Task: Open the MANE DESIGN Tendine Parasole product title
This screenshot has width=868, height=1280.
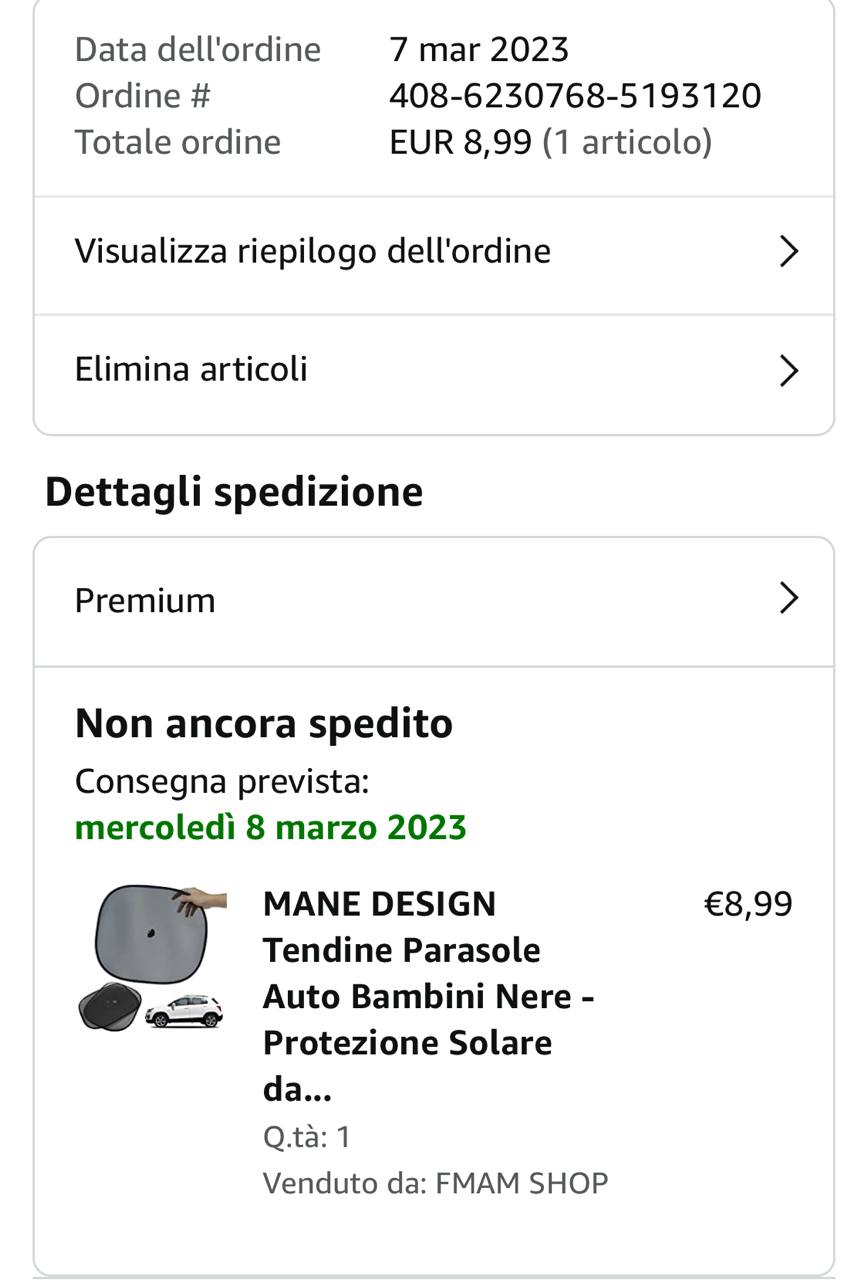Action: 428,996
